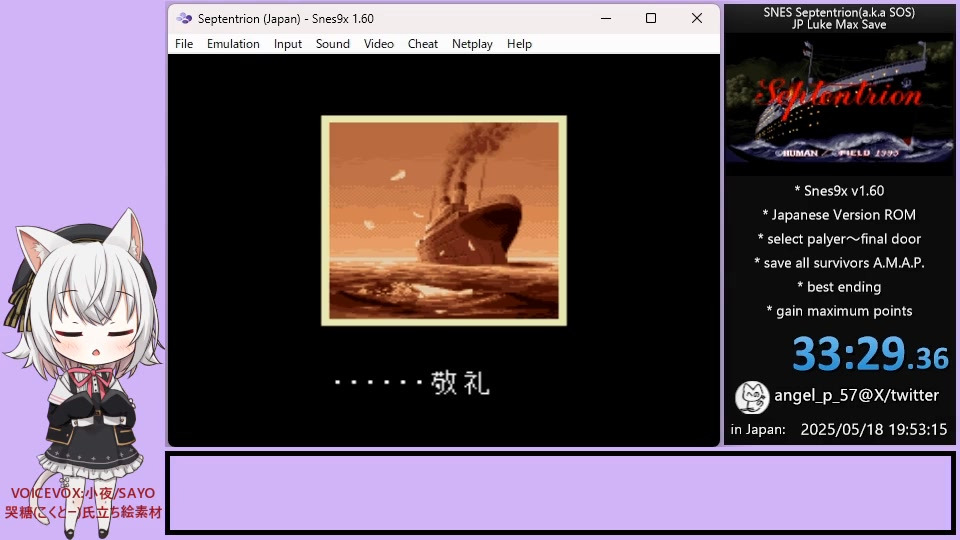The height and width of the screenshot is (540, 960).
Task: Click the angel_p_57@X/twitter handle
Action: (856, 396)
